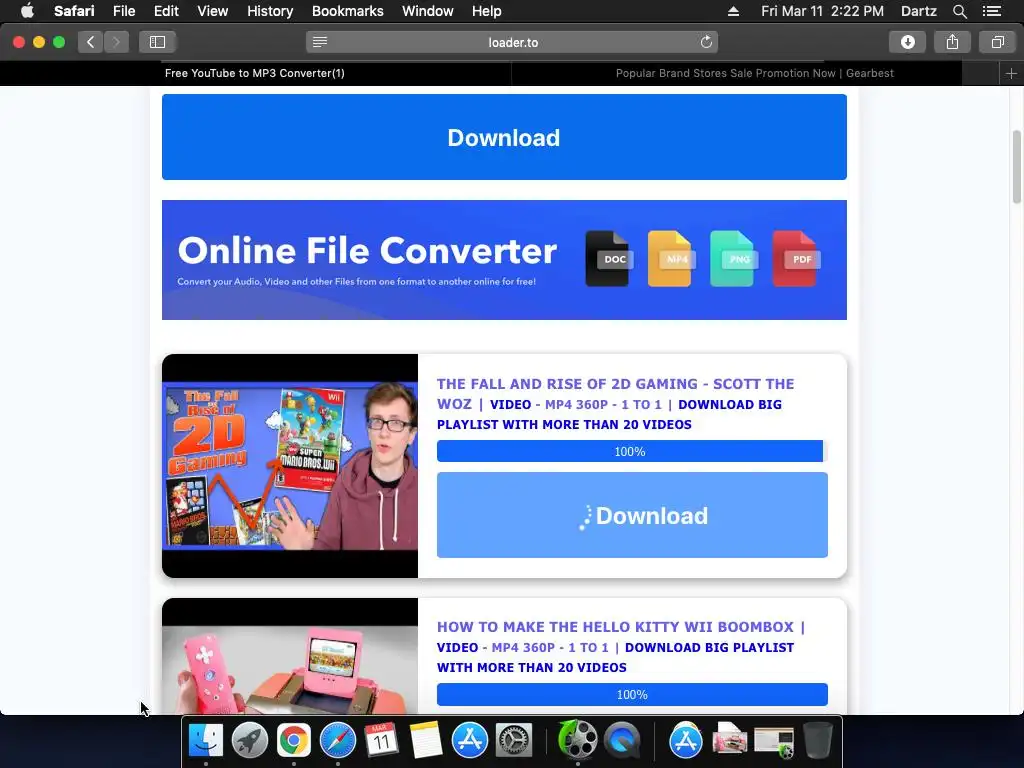1024x768 pixels.
Task: Open the green film reel converter app
Action: (577, 739)
